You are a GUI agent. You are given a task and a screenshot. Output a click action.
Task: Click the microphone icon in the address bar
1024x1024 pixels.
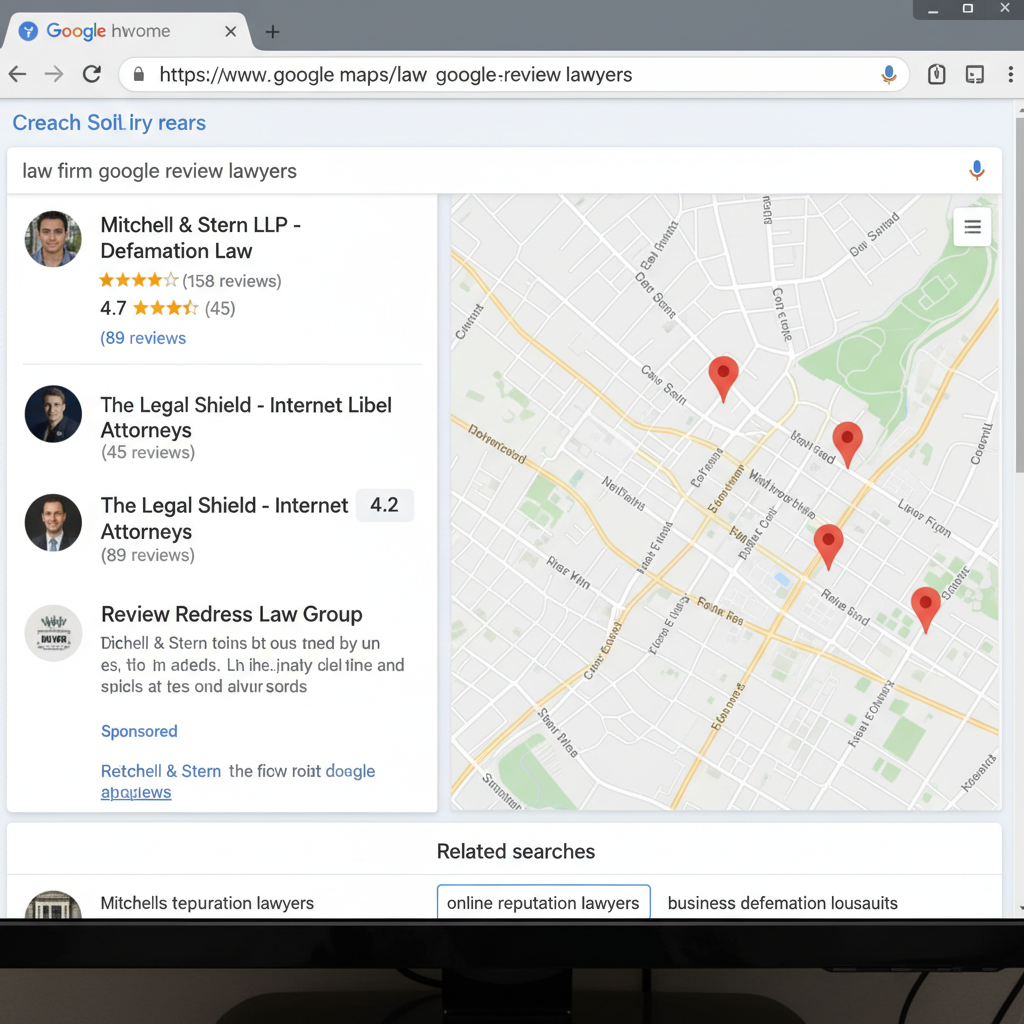(889, 74)
